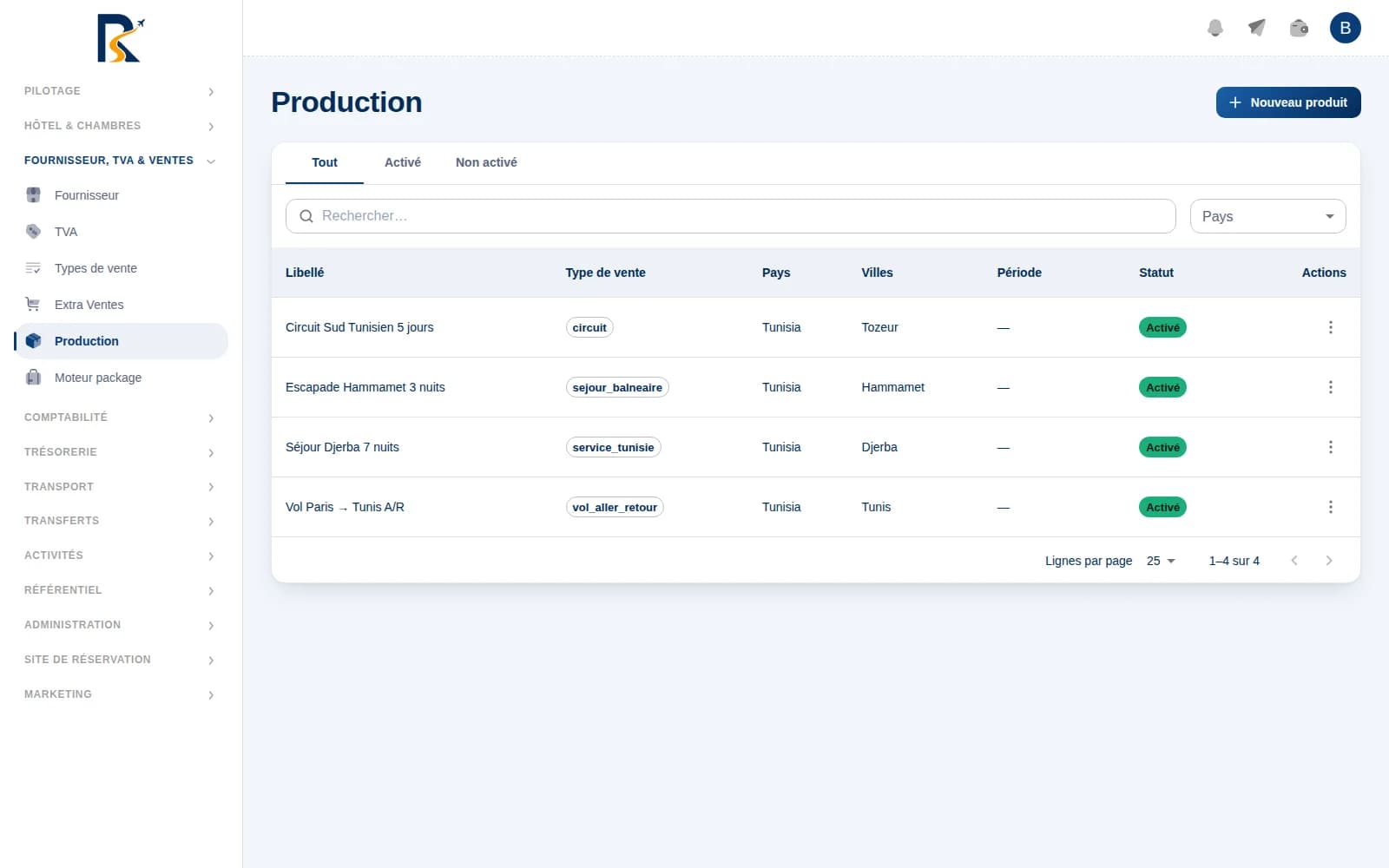Viewport: 1389px width, 868px height.
Task: Select Production in the sidebar
Action: 122,341
